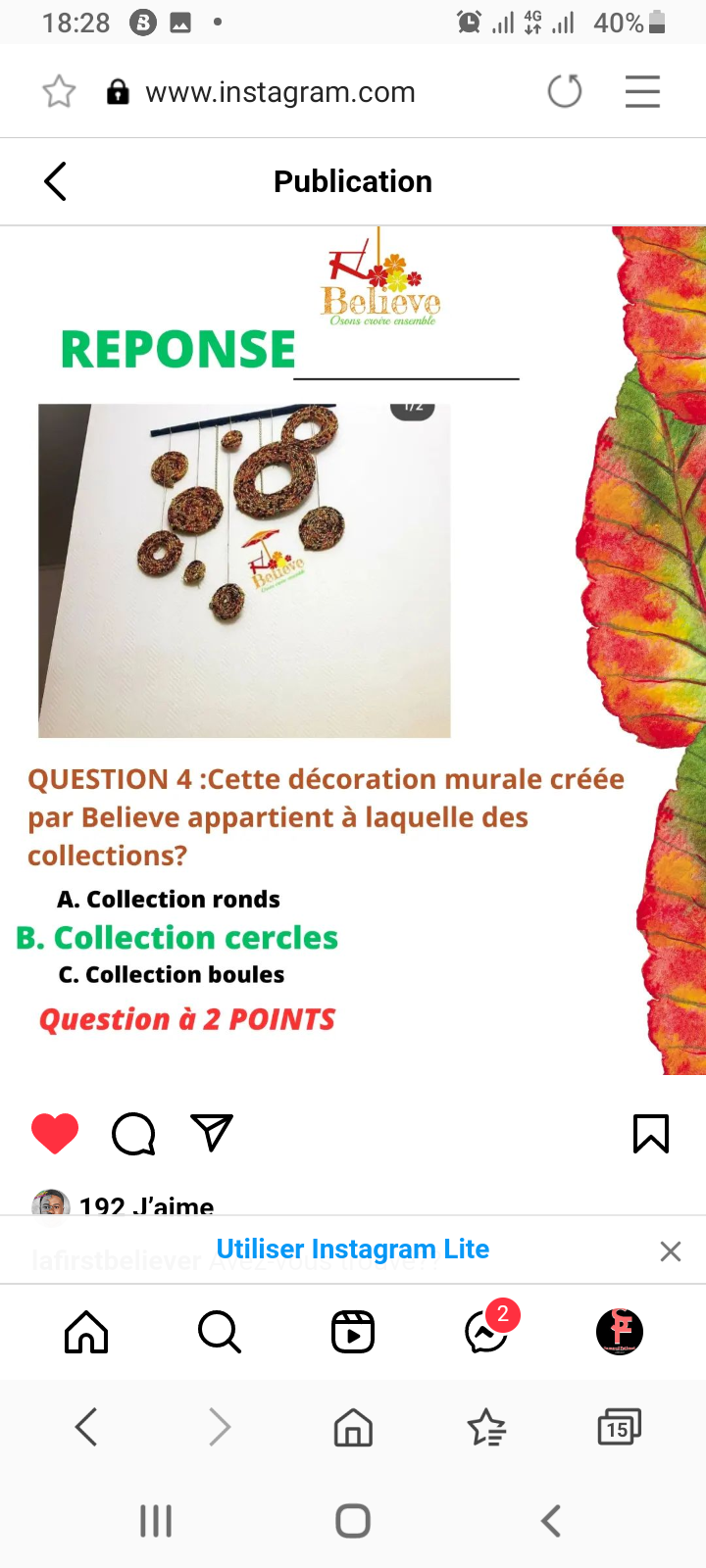Unlike the post with red heart
Image resolution: width=706 pixels, height=1568 pixels.
(x=55, y=1134)
